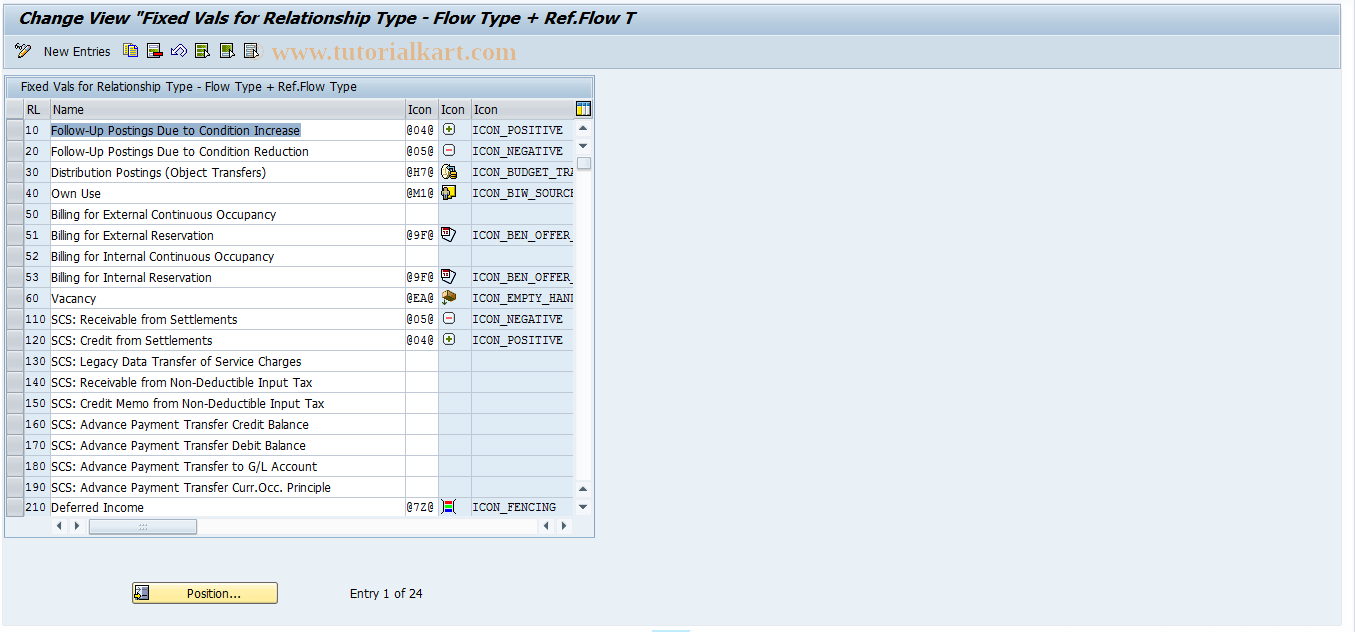Click the BIW source icon in Own Use row

coord(449,193)
